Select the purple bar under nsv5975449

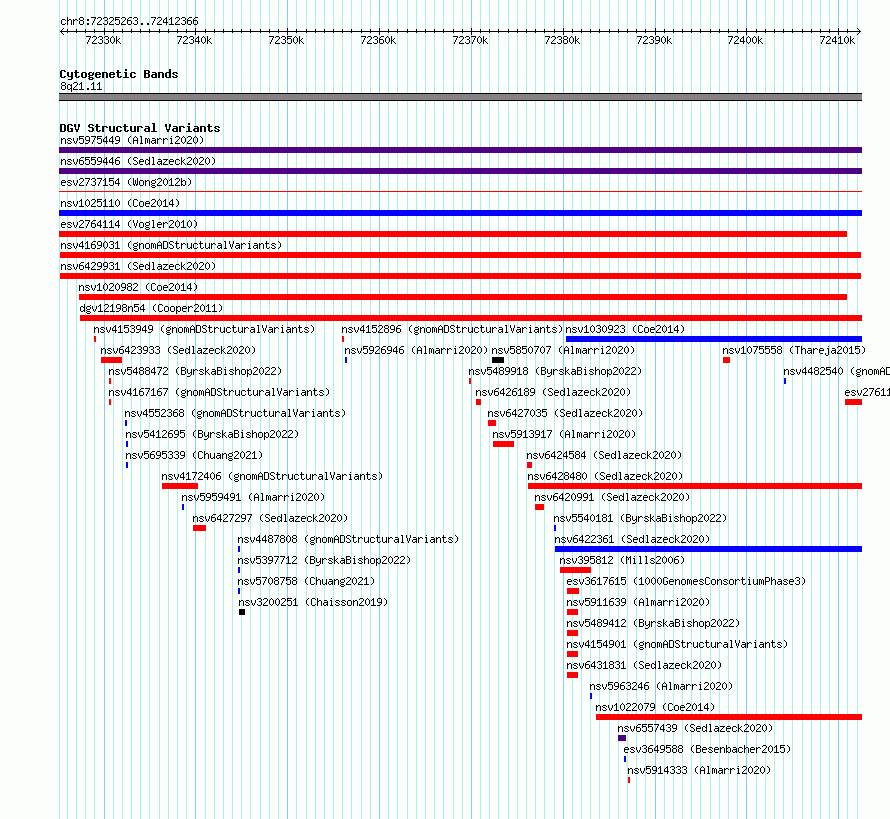point(460,150)
